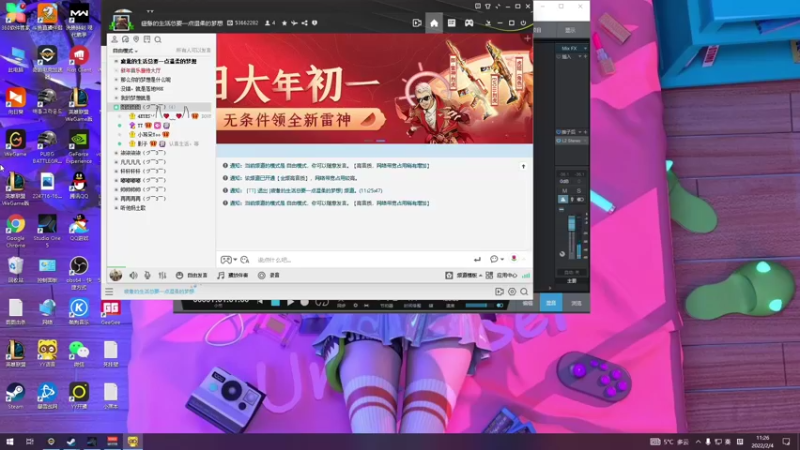
Task: Open the gamepad games icon in YY header
Action: coord(469,23)
